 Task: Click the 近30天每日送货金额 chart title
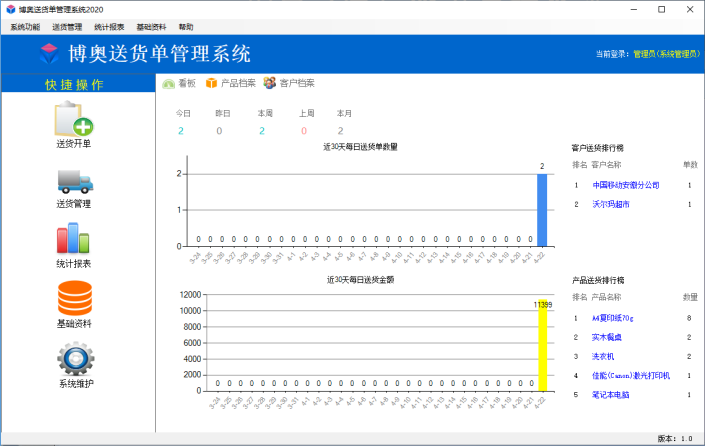pyautogui.click(x=361, y=280)
